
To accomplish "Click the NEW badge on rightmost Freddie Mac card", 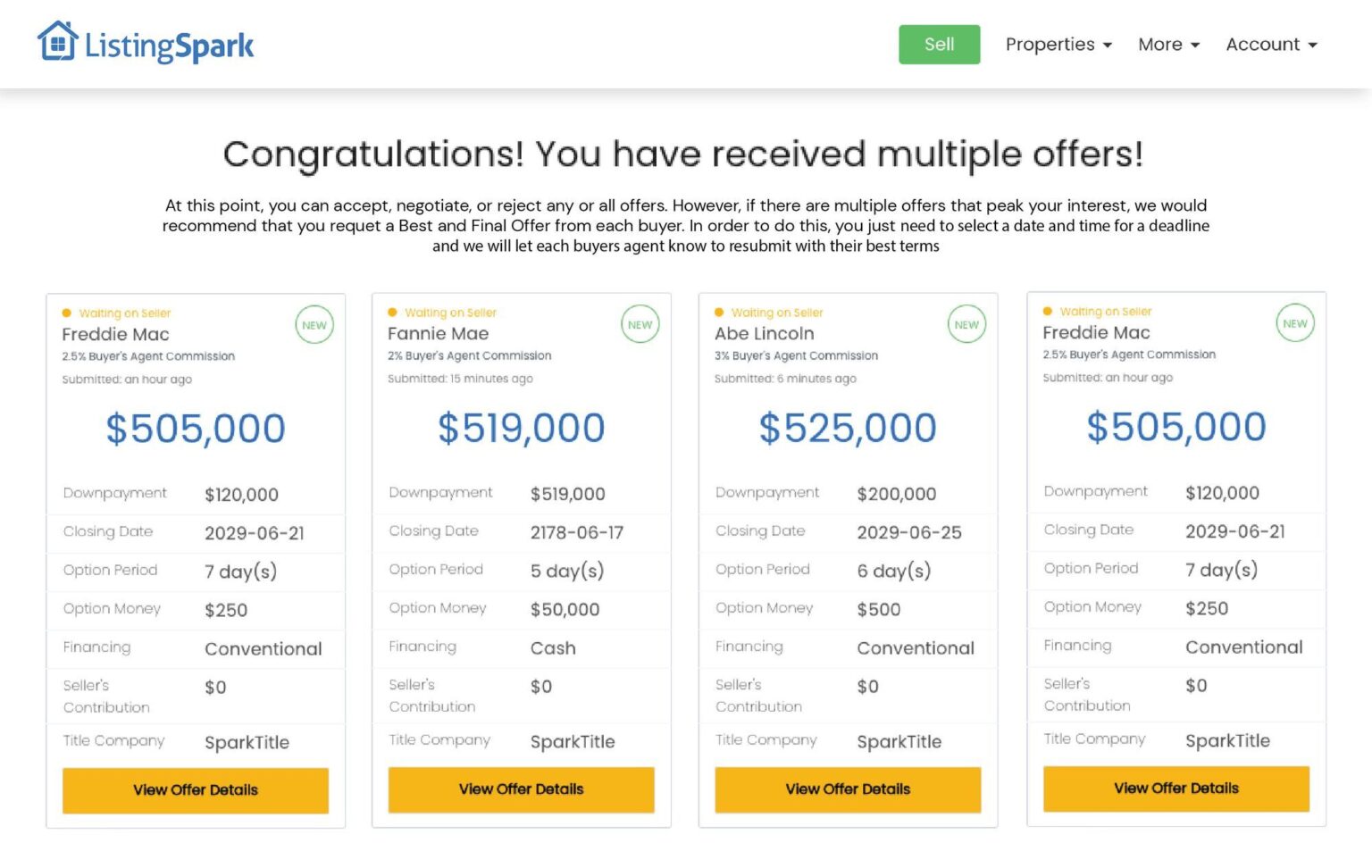I will click(x=1295, y=323).
